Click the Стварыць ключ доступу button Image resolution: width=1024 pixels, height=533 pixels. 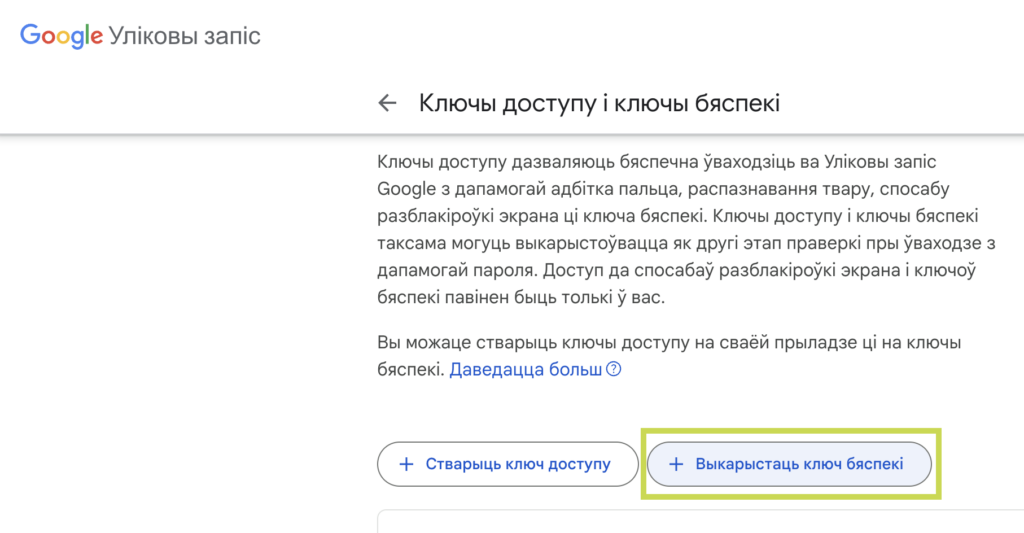pos(507,464)
